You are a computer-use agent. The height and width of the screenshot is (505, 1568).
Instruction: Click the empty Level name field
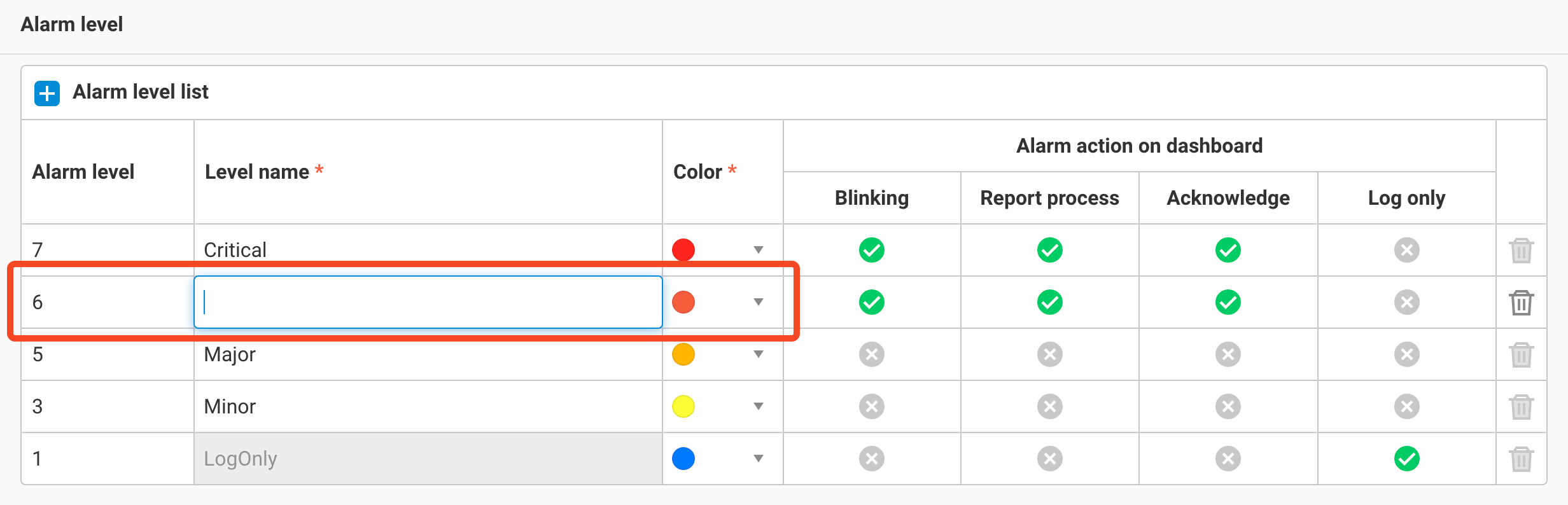(x=428, y=302)
